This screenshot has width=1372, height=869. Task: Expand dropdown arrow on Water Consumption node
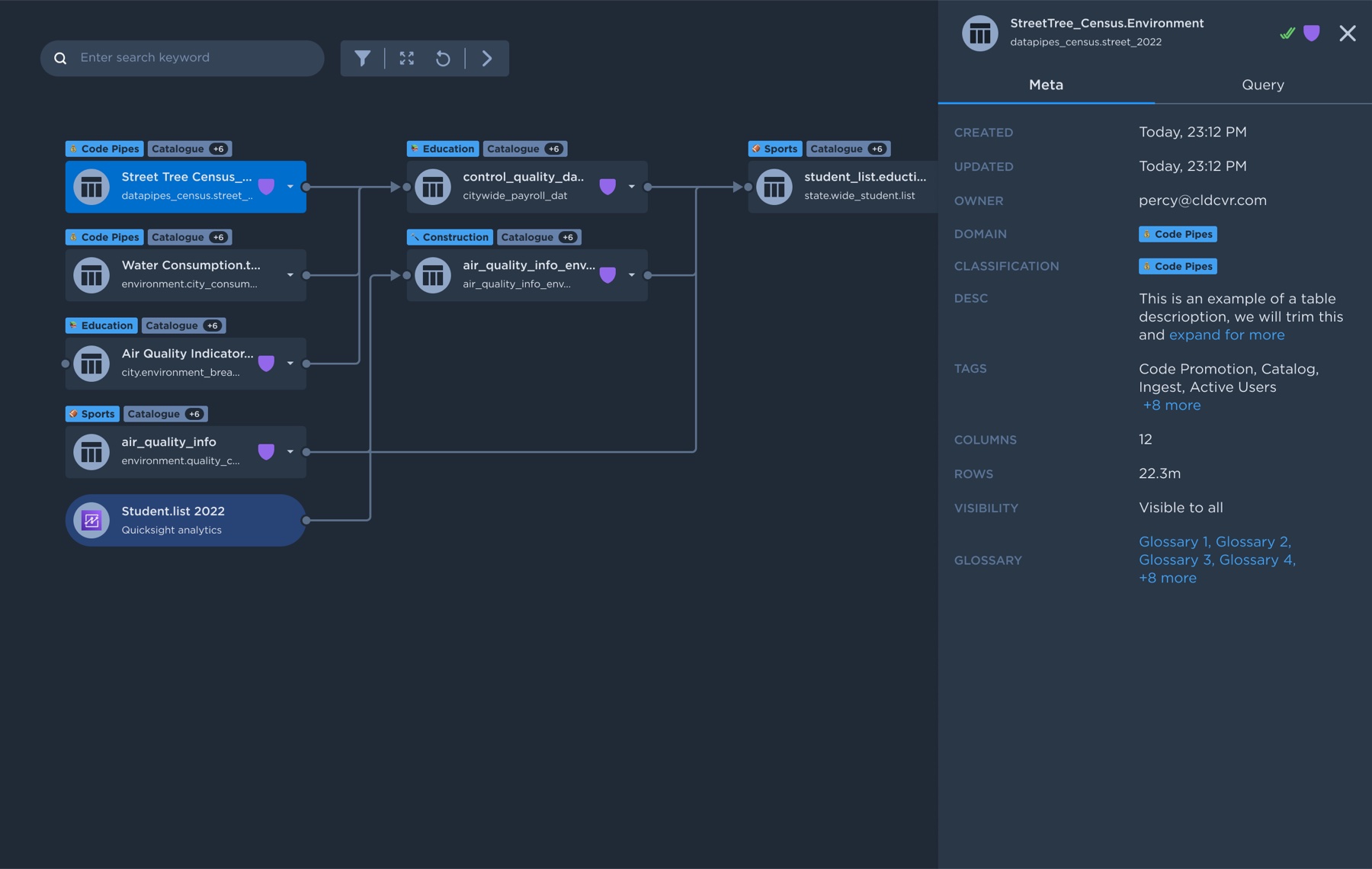pos(290,275)
